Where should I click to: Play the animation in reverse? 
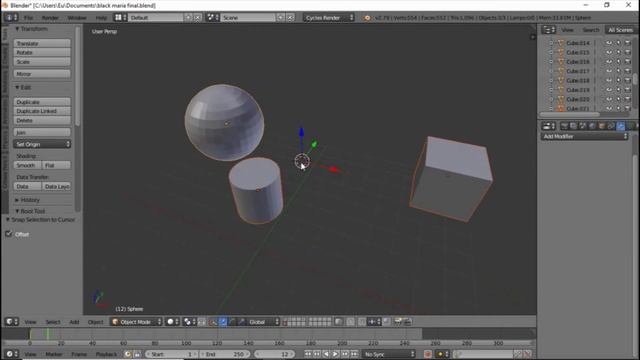coord(326,354)
